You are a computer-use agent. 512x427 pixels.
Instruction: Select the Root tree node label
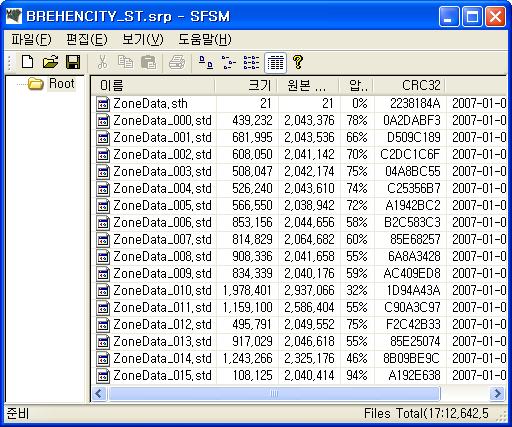(x=62, y=84)
